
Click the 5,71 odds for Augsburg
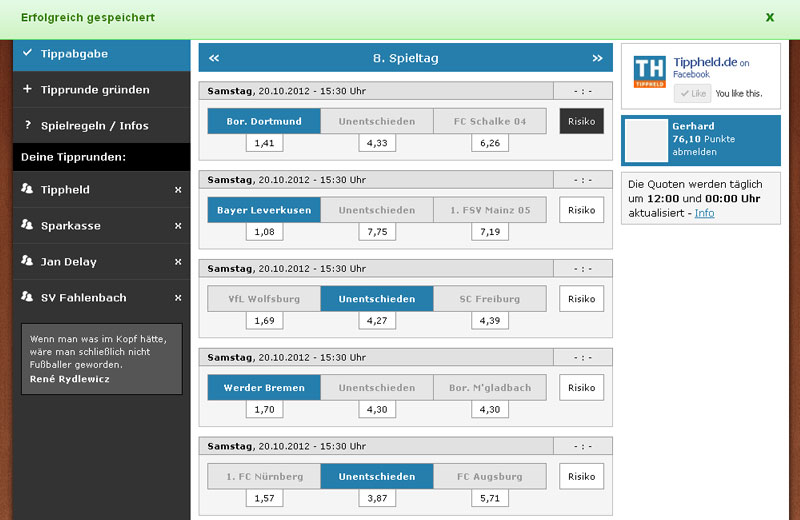(490, 498)
